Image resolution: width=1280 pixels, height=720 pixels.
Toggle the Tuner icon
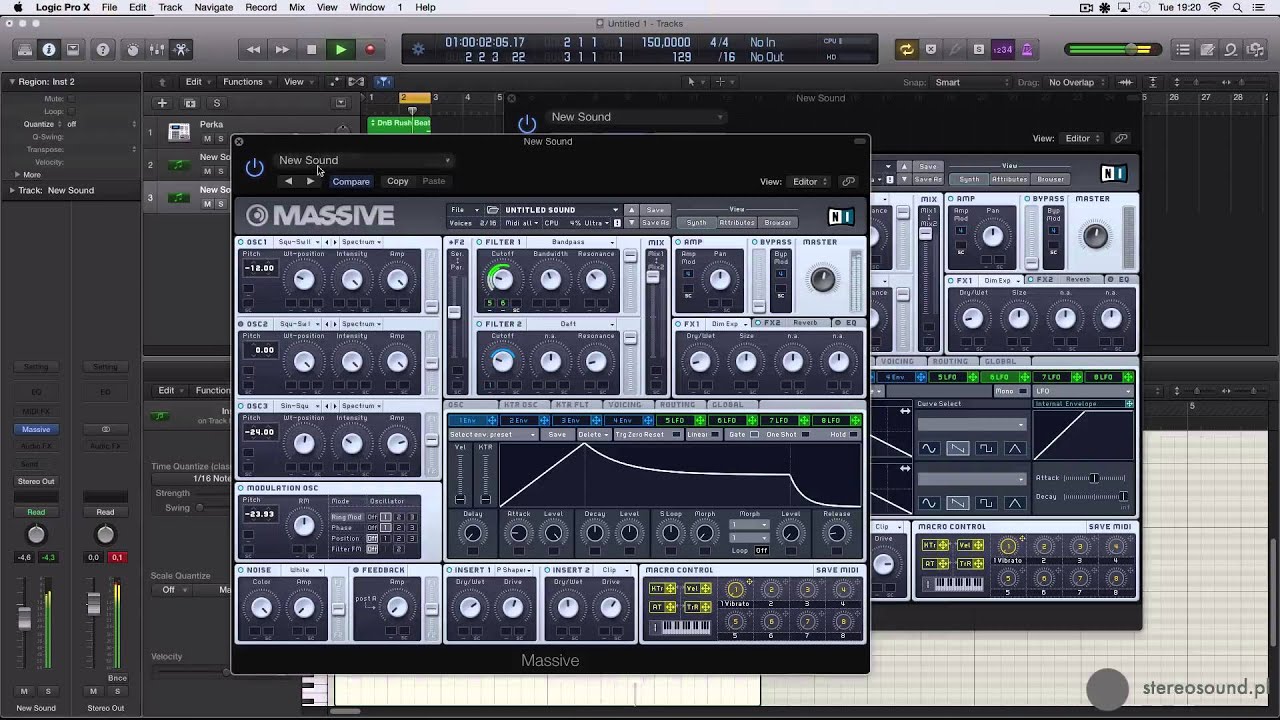(955, 49)
